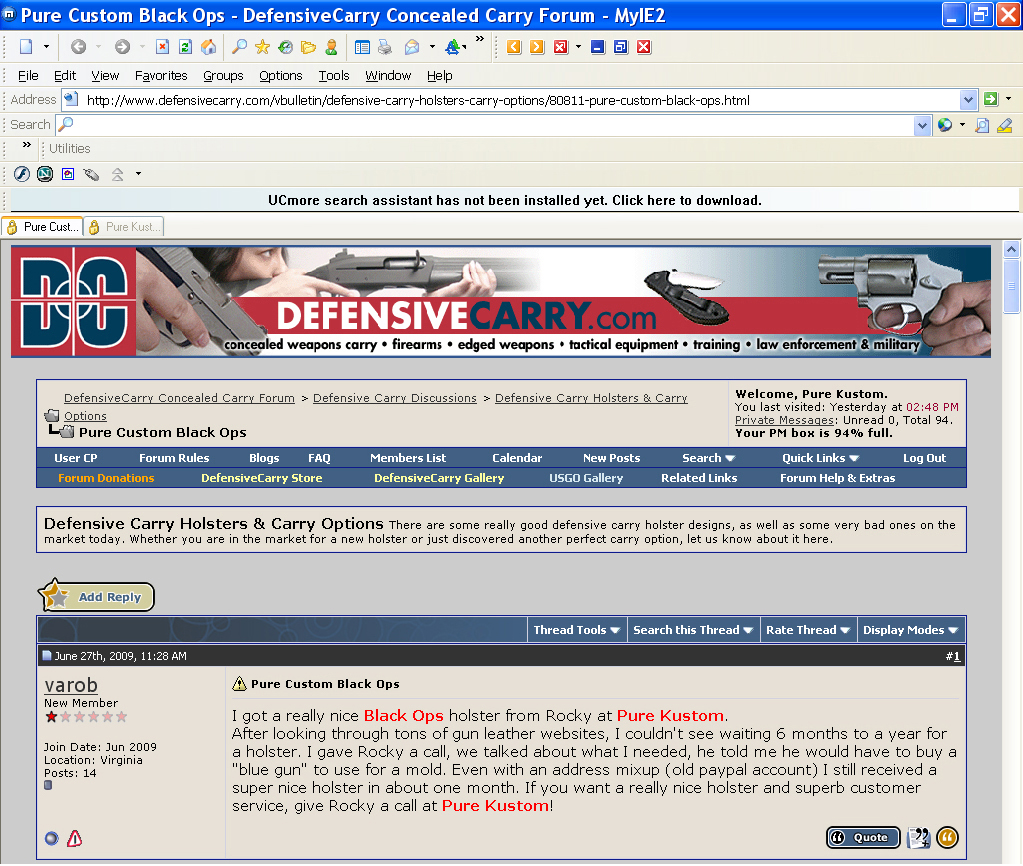Viewport: 1023px width, 866px height.
Task: Open the Options menu
Action: click(281, 76)
